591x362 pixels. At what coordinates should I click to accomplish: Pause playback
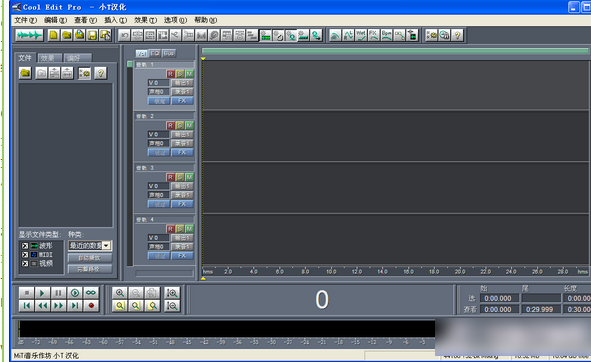point(58,293)
